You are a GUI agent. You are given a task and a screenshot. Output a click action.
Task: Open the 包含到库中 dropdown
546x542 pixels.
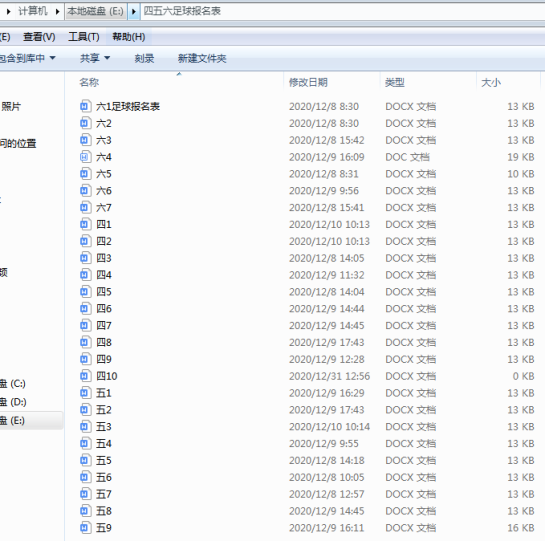(x=28, y=58)
